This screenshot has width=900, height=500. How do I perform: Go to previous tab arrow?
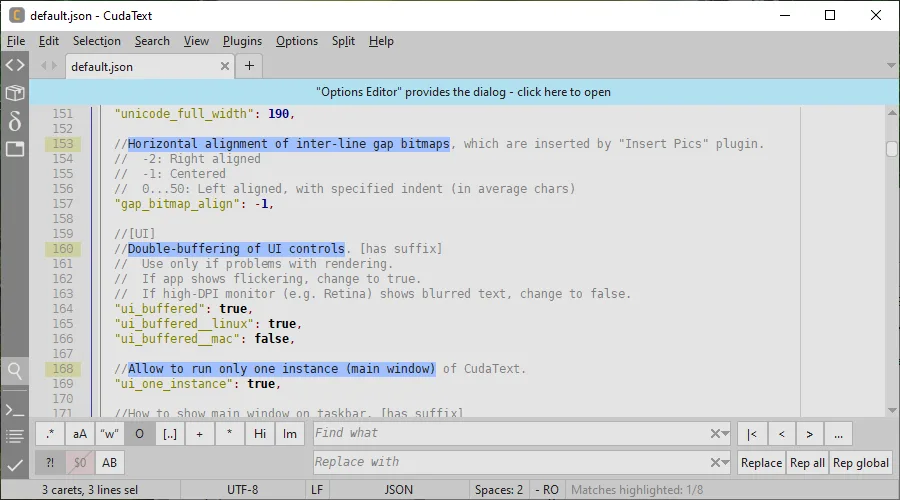(44, 66)
